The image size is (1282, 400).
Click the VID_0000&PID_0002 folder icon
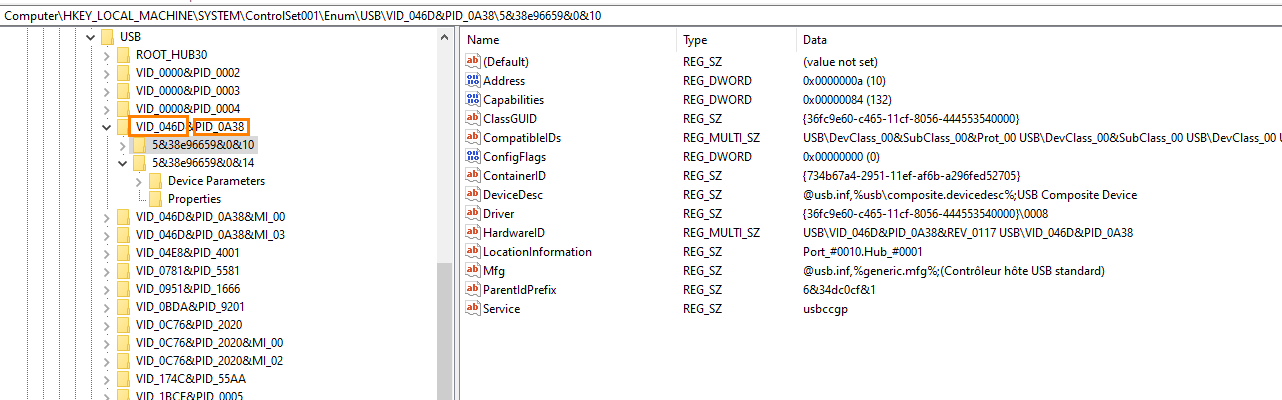(123, 73)
